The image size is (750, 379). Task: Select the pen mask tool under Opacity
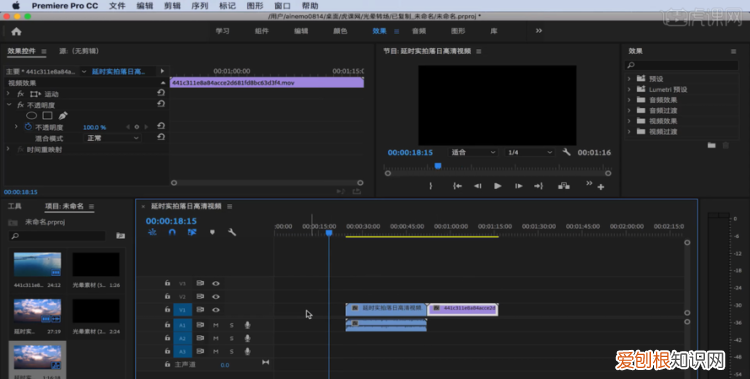63,116
